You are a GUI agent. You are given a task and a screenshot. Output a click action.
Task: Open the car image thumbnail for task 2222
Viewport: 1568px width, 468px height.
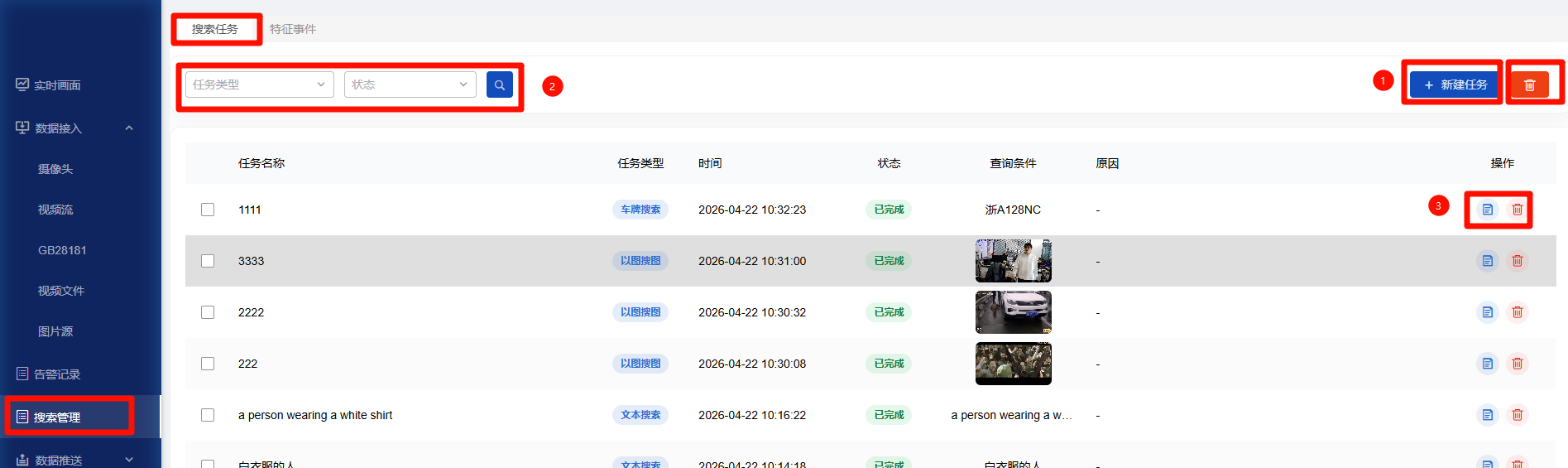coord(1014,312)
